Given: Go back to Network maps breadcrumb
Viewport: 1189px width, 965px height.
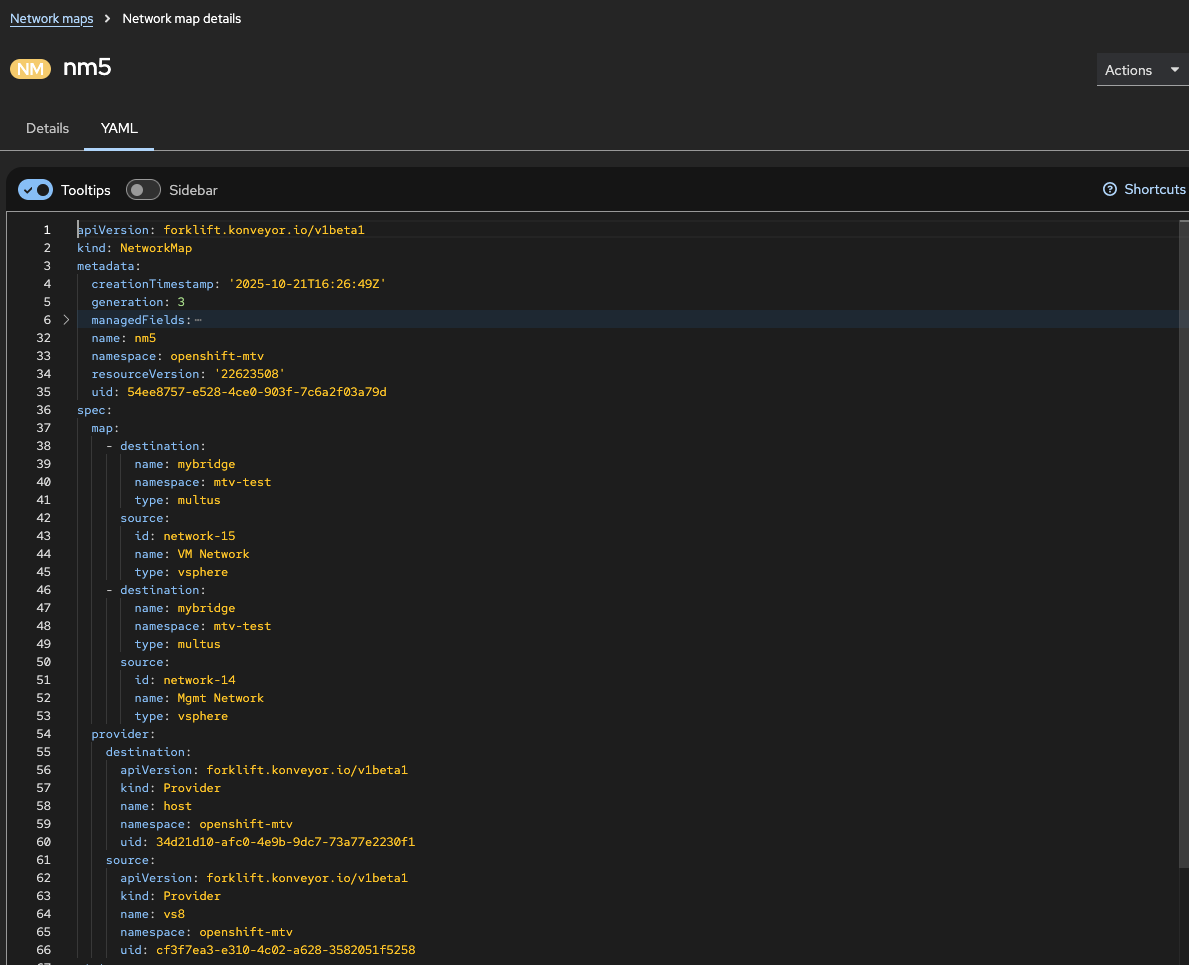Looking at the screenshot, I should click(x=51, y=19).
